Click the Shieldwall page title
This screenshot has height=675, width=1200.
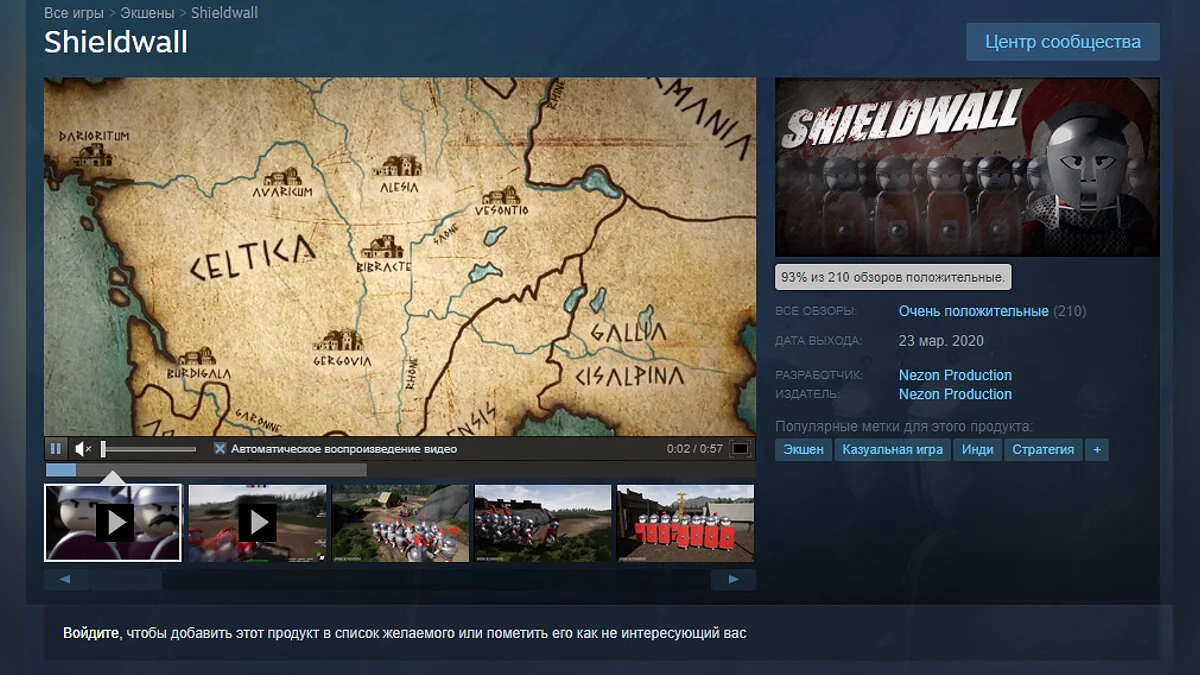115,42
